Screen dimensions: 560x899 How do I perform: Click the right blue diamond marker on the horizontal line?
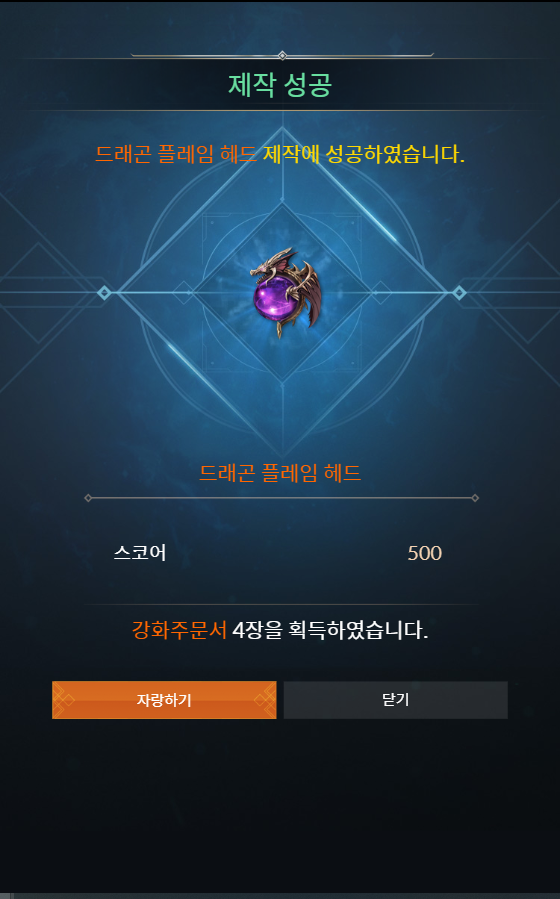tap(459, 293)
